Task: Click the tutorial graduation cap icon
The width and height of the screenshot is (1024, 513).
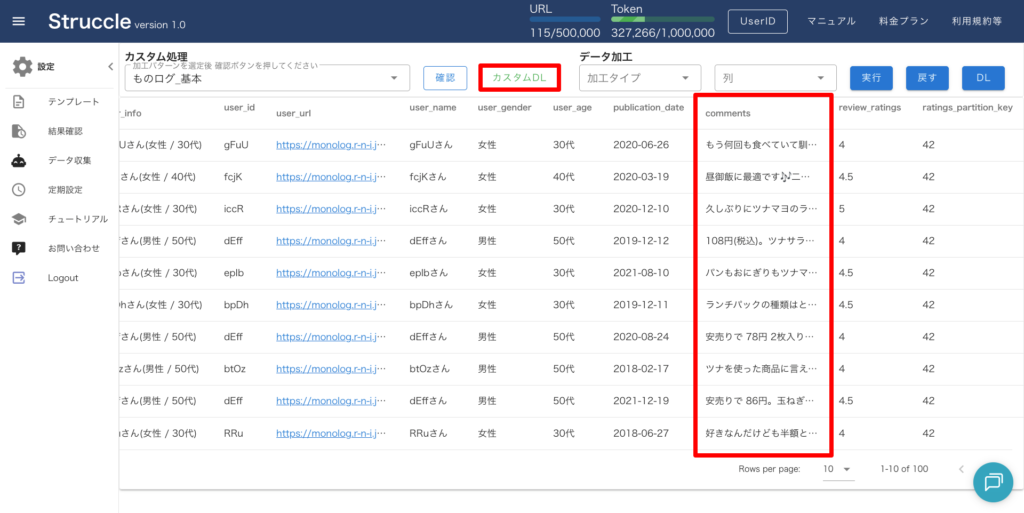Action: [18, 219]
